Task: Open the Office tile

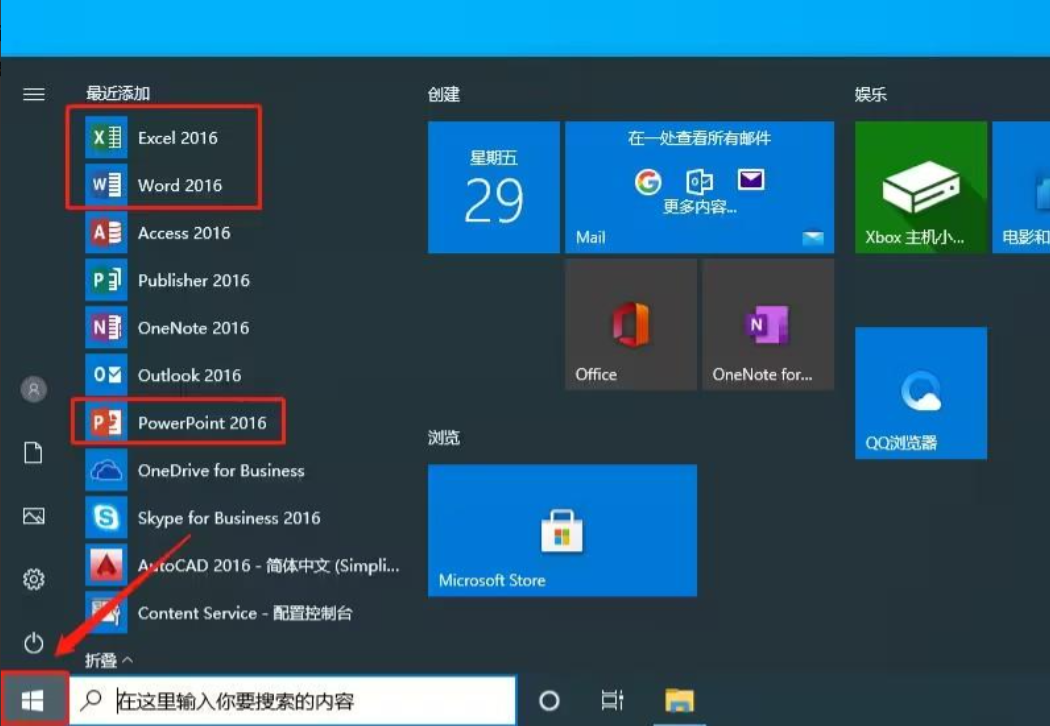Action: pyautogui.click(x=631, y=324)
